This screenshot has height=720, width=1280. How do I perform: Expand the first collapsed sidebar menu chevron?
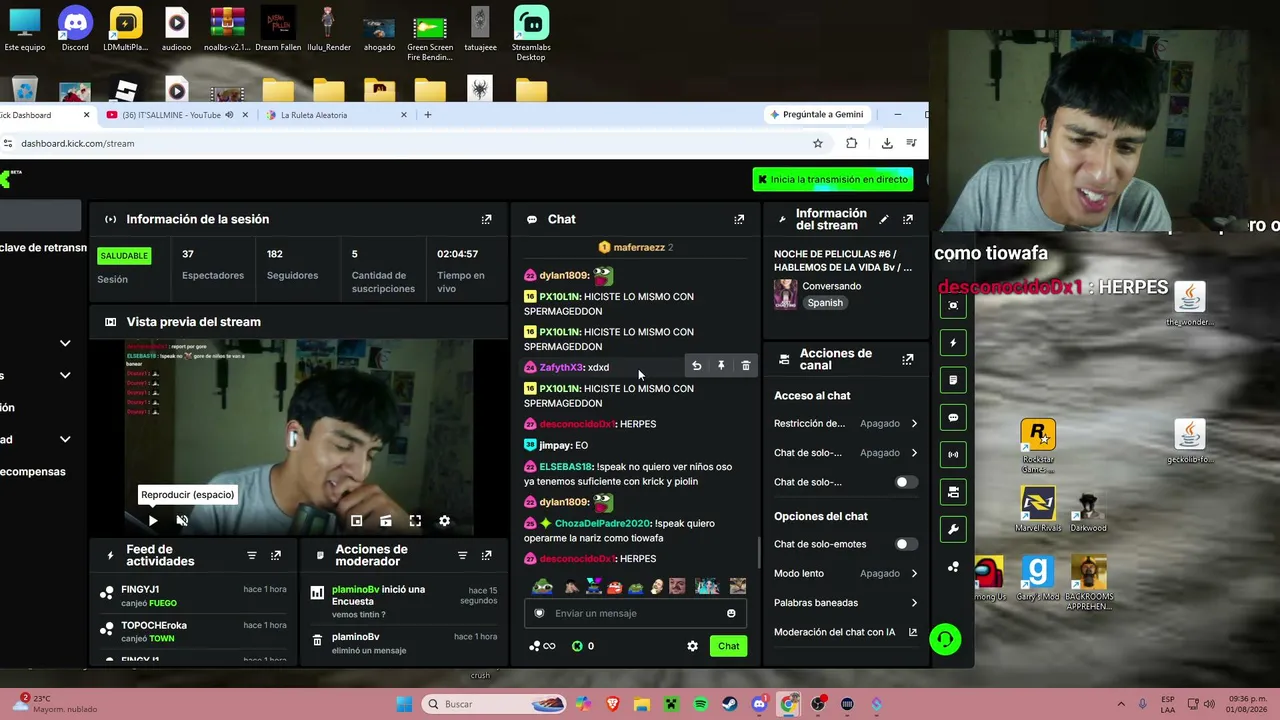(65, 343)
